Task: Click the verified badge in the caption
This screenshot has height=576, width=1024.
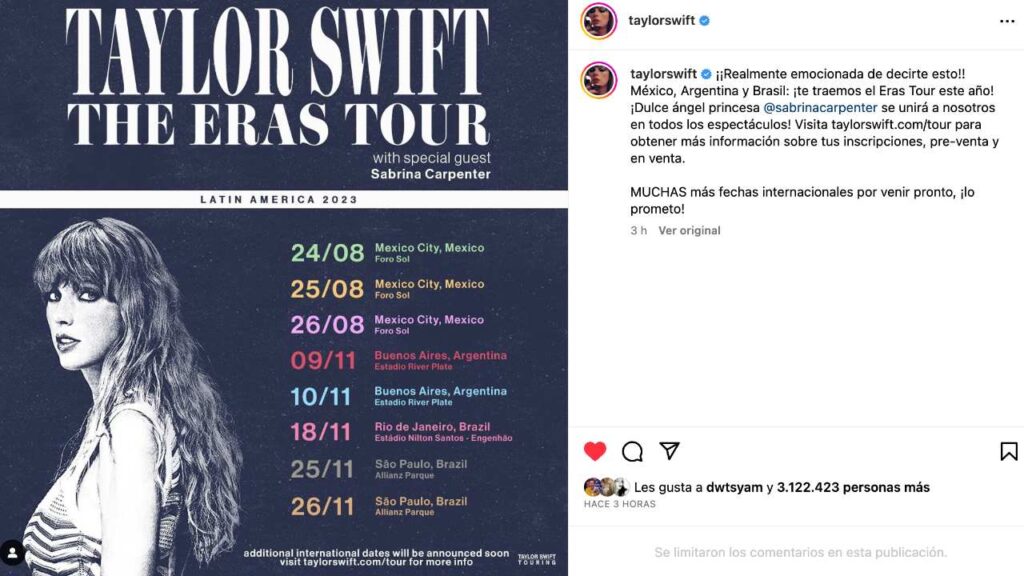Action: (x=705, y=75)
